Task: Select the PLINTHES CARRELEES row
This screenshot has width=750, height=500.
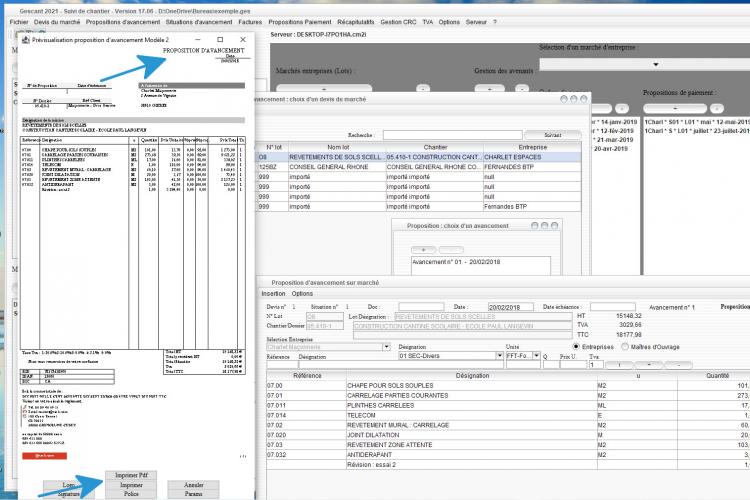Action: pyautogui.click(x=508, y=405)
